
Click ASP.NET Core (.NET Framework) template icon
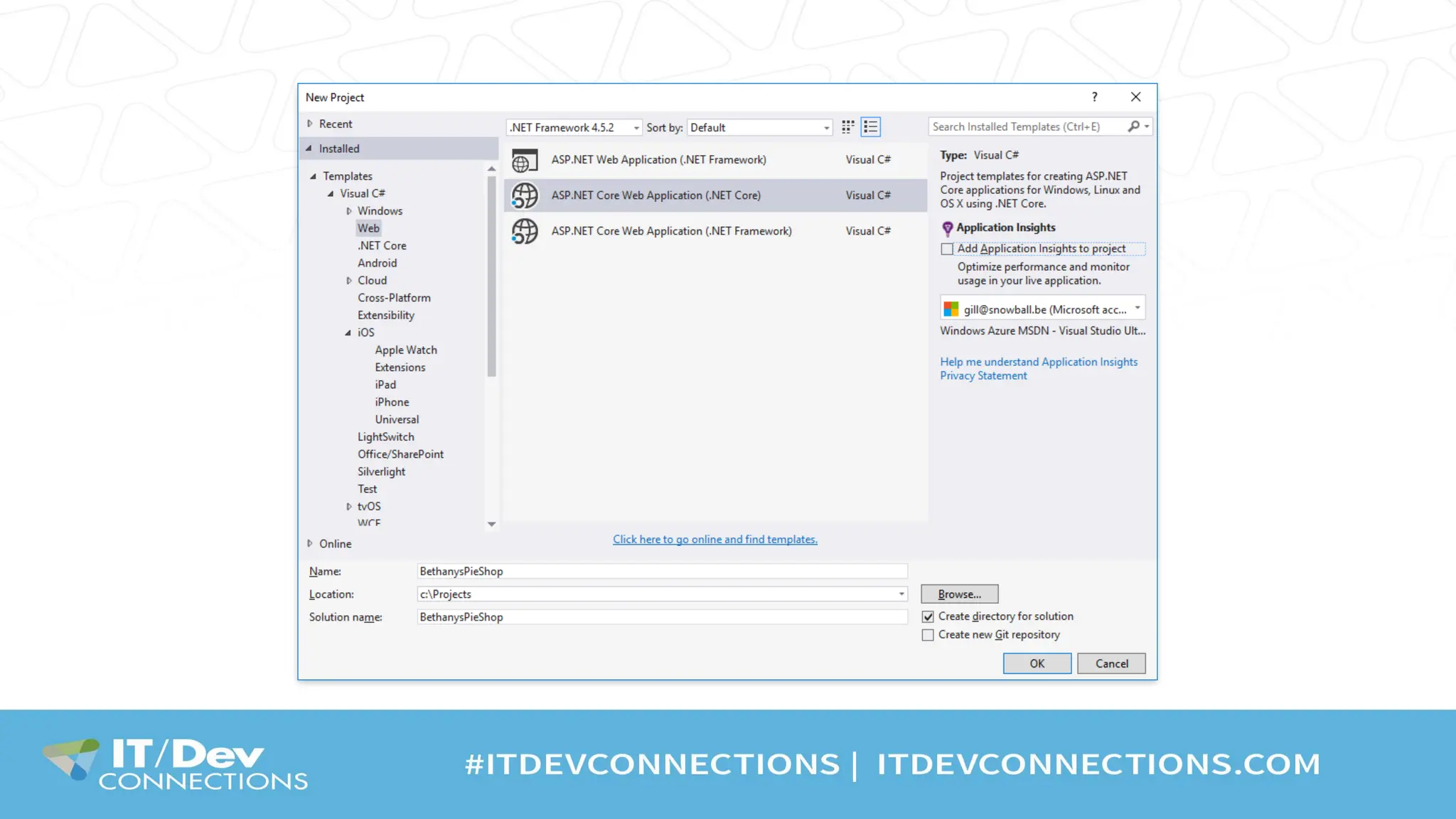525,231
